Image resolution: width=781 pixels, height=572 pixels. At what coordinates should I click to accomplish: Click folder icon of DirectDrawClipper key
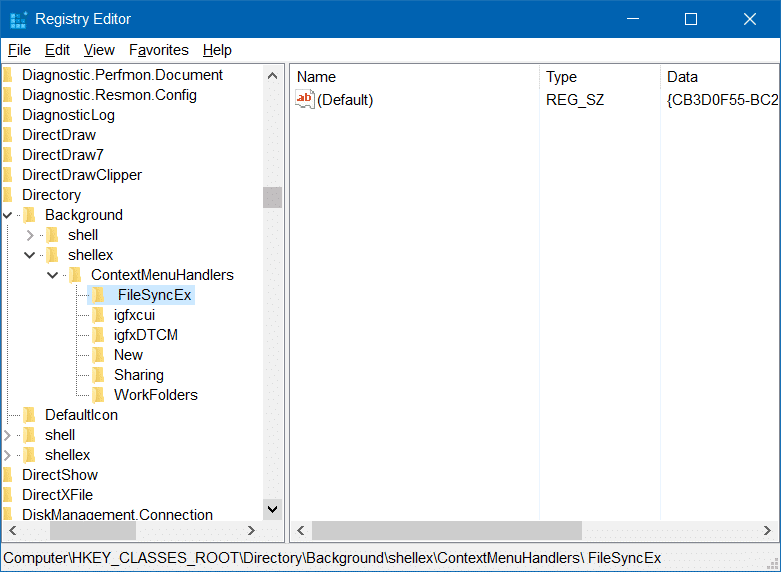click(x=7, y=175)
